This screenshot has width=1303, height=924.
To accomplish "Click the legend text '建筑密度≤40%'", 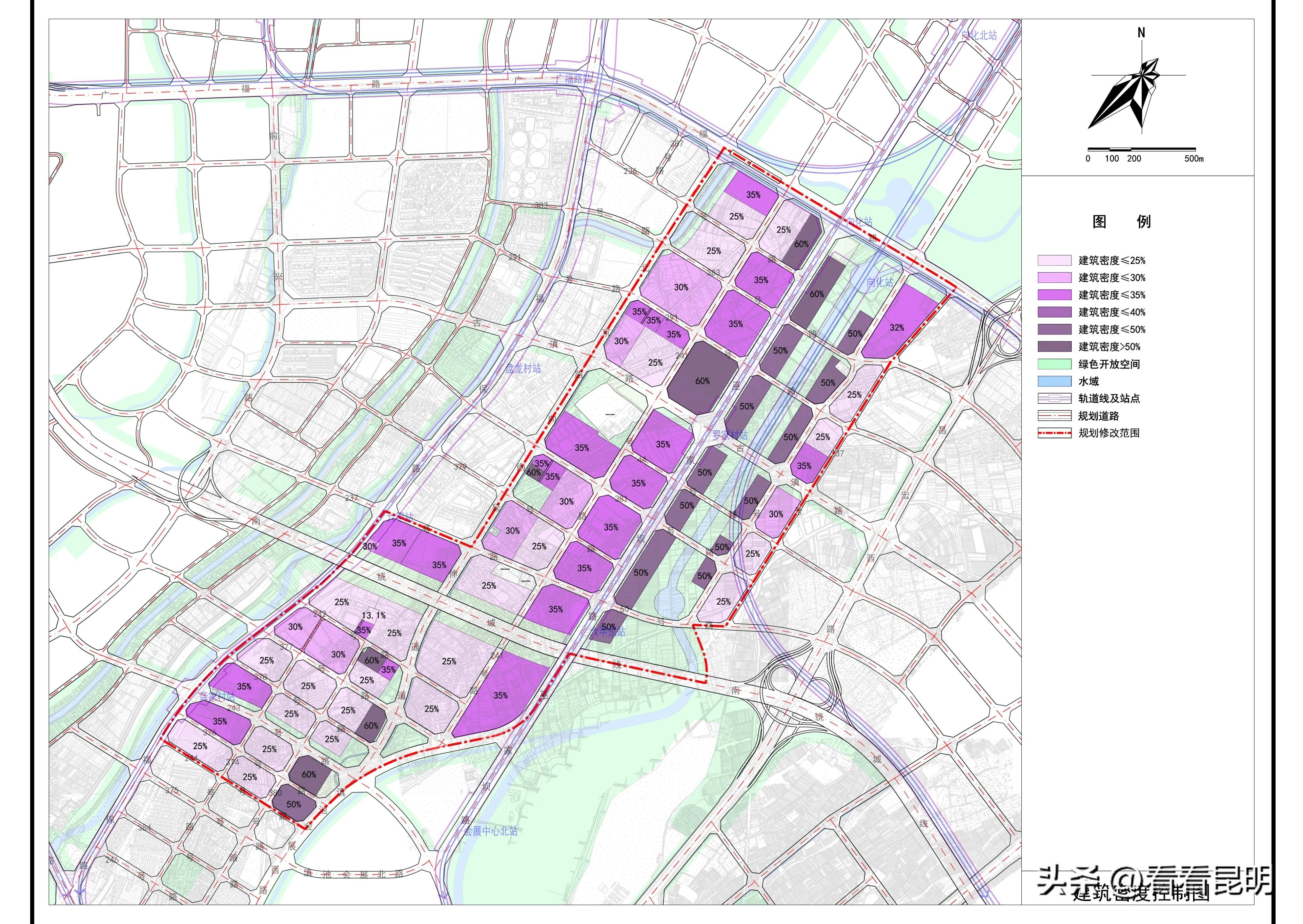I will click(1112, 312).
